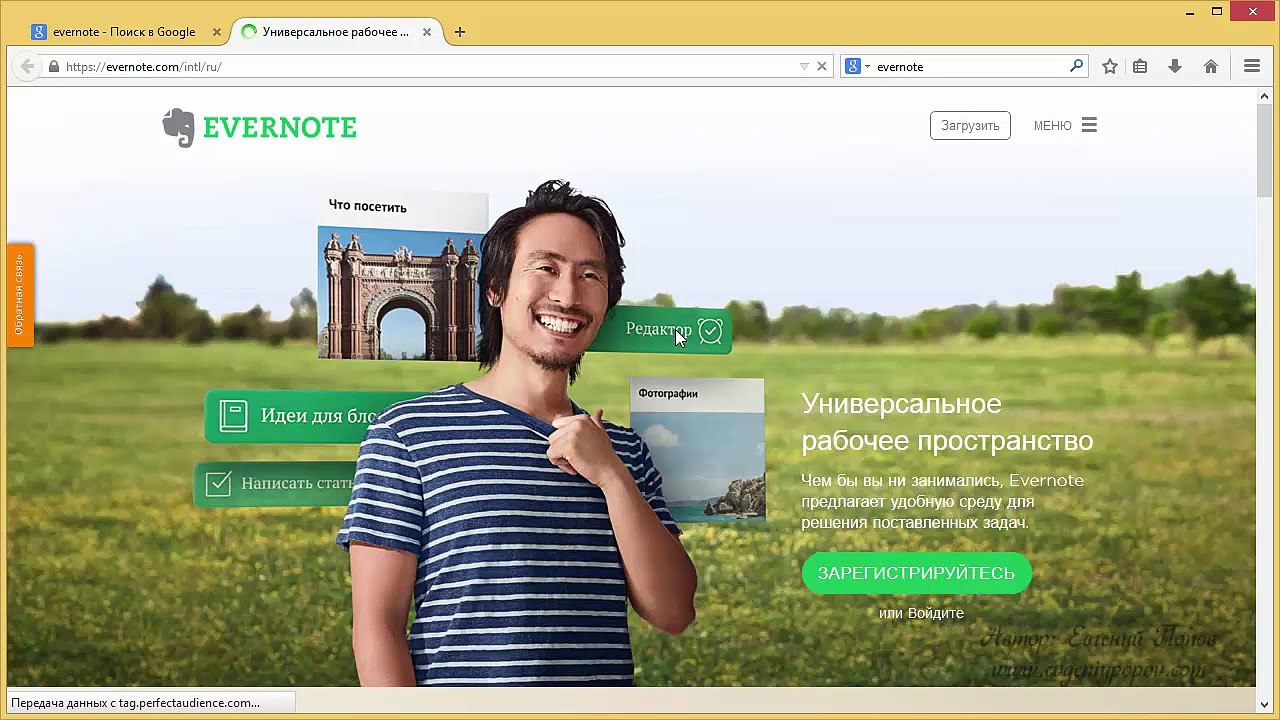
Task: Click the МЕНЮ text label
Action: (x=1052, y=126)
